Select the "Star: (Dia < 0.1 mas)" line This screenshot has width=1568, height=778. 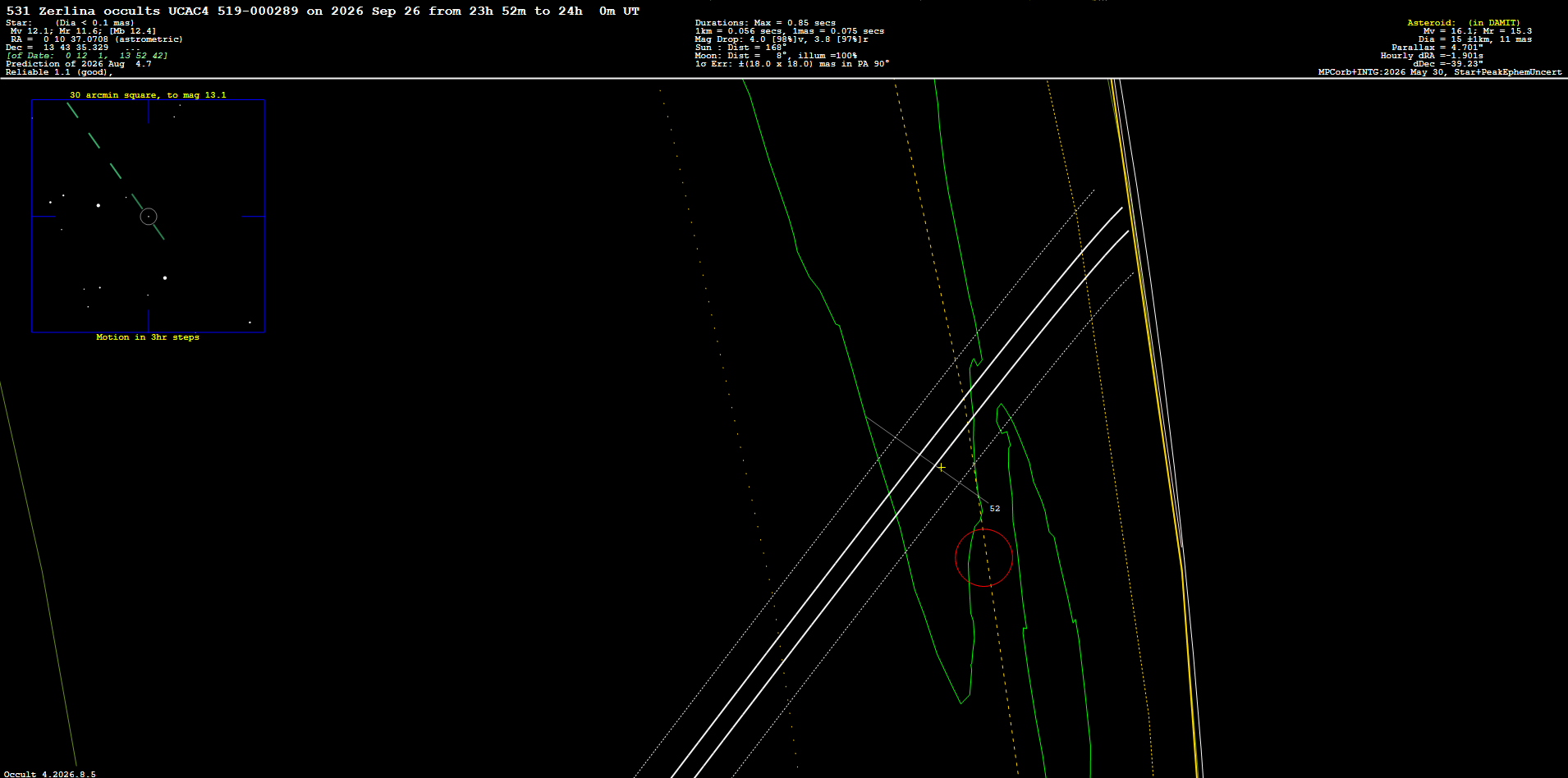(x=70, y=23)
